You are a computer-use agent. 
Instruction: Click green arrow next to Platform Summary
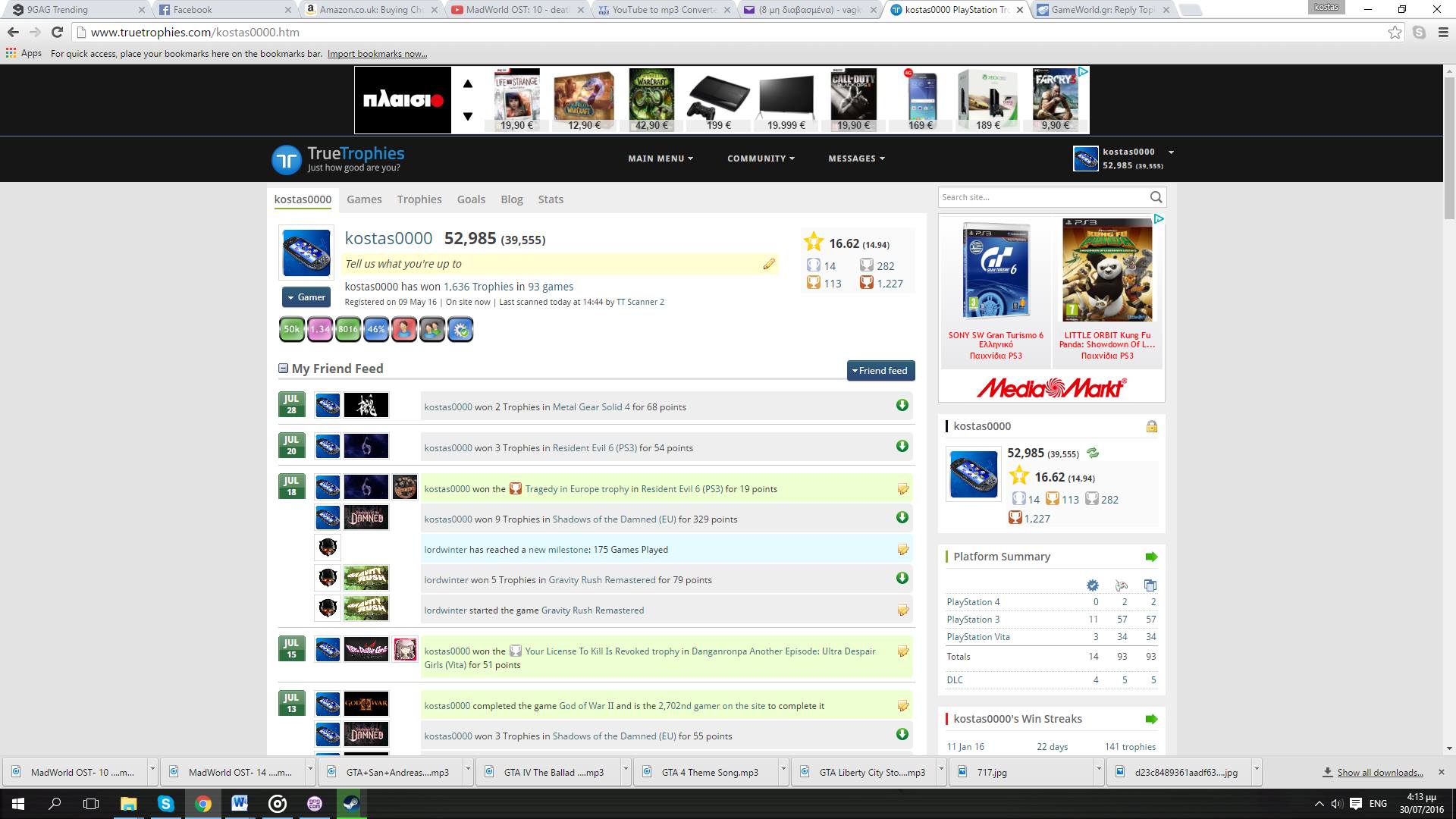click(x=1151, y=557)
